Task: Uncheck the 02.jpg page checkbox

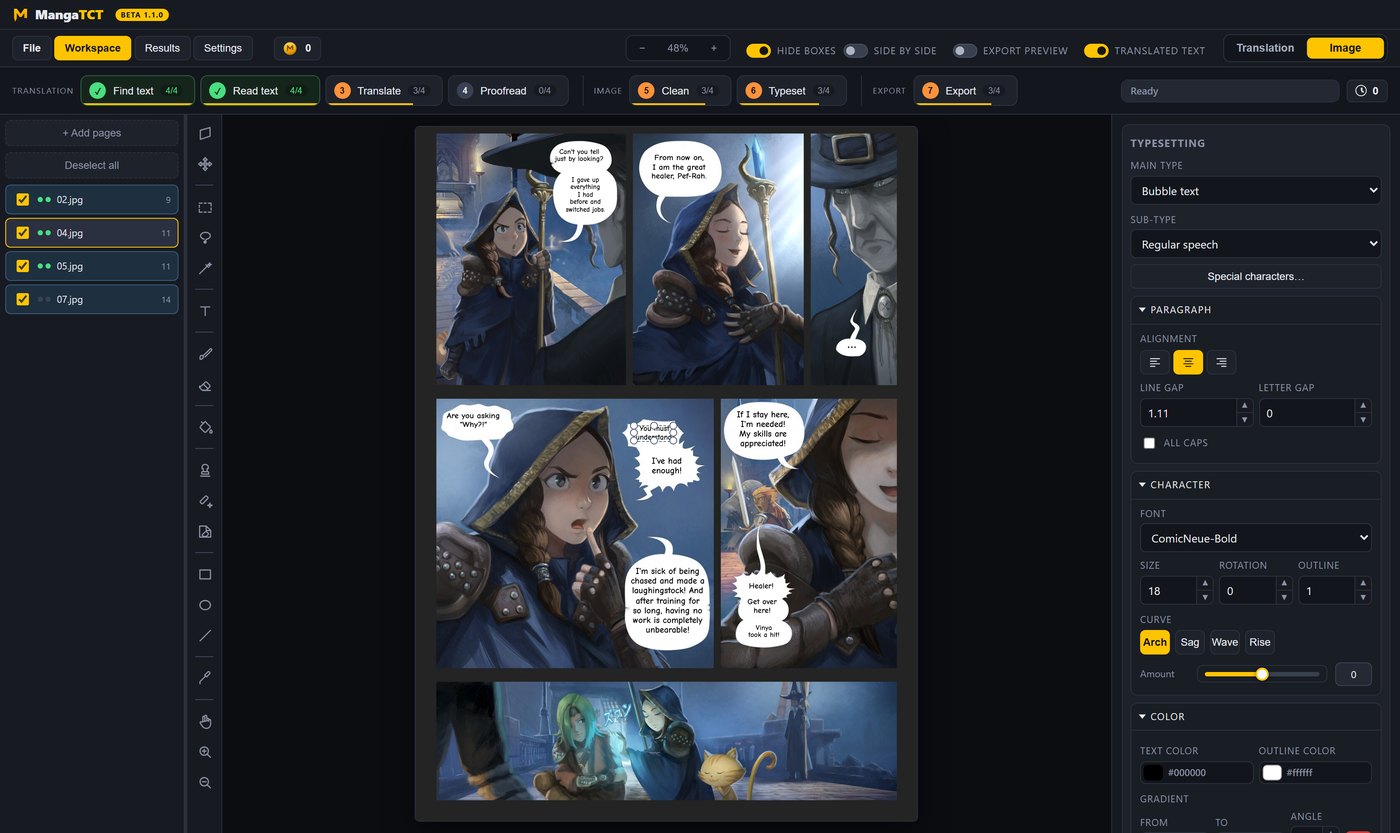Action: [23, 199]
